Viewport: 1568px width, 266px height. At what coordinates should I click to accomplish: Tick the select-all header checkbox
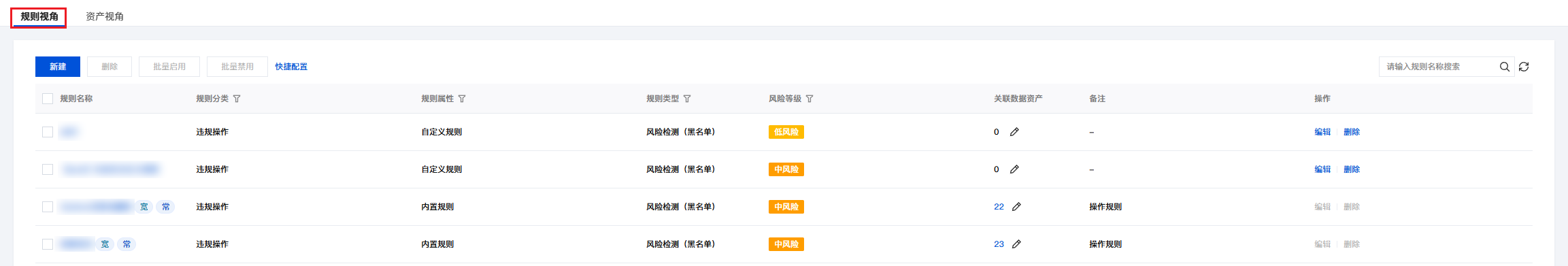coord(48,99)
